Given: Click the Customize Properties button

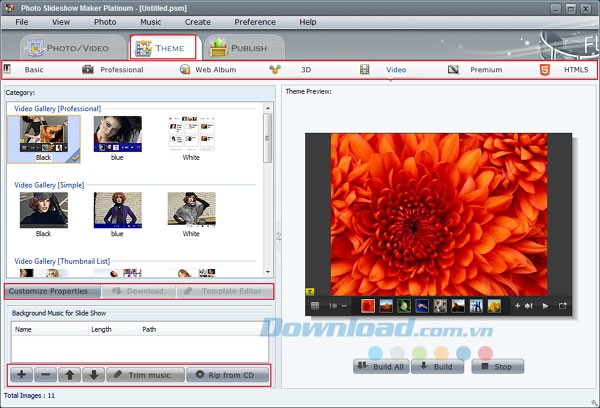Looking at the screenshot, I should click(52, 292).
